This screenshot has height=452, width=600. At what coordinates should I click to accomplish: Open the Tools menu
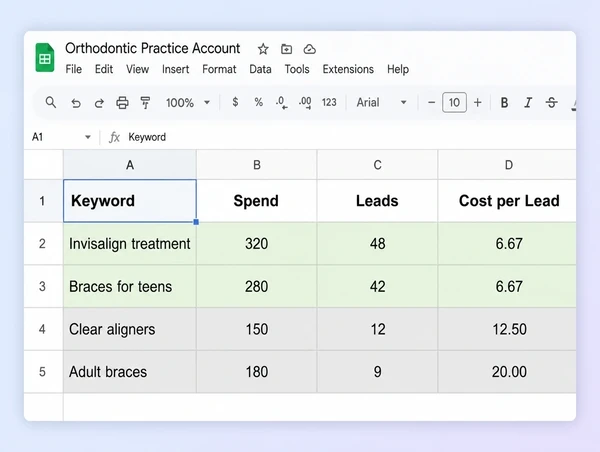(x=297, y=69)
